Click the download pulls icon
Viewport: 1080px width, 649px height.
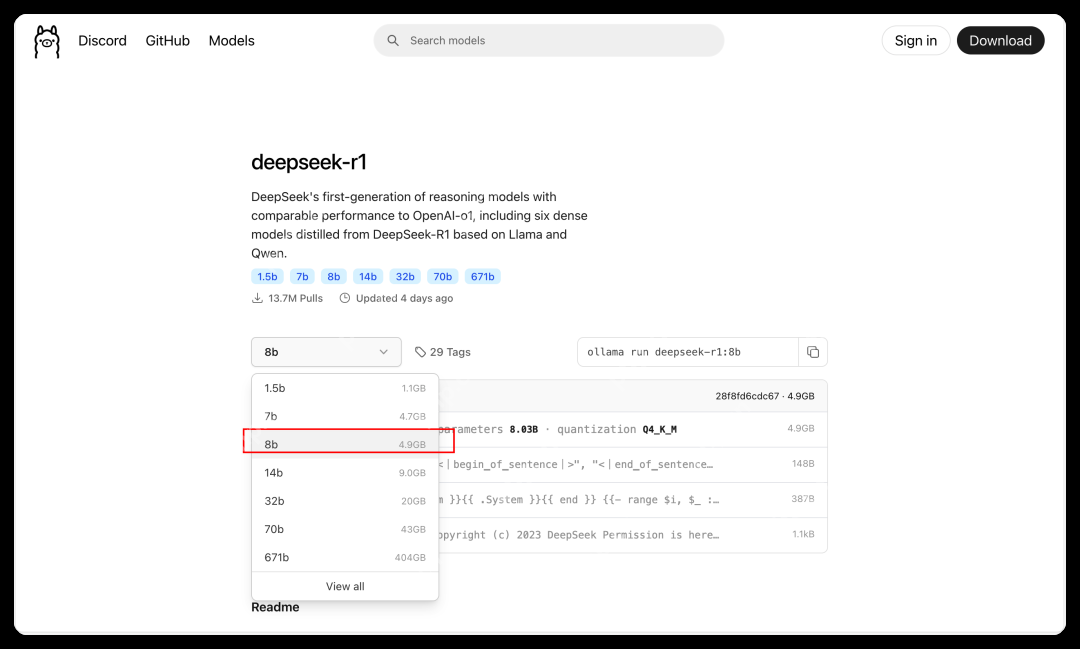pyautogui.click(x=257, y=298)
